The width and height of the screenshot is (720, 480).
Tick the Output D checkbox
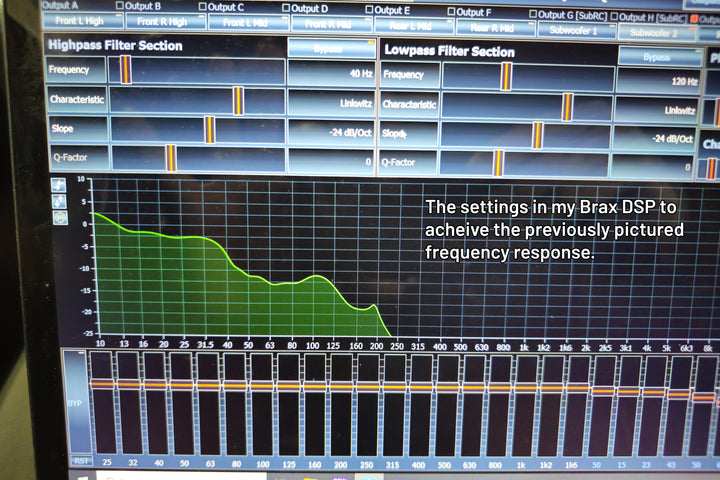click(286, 8)
